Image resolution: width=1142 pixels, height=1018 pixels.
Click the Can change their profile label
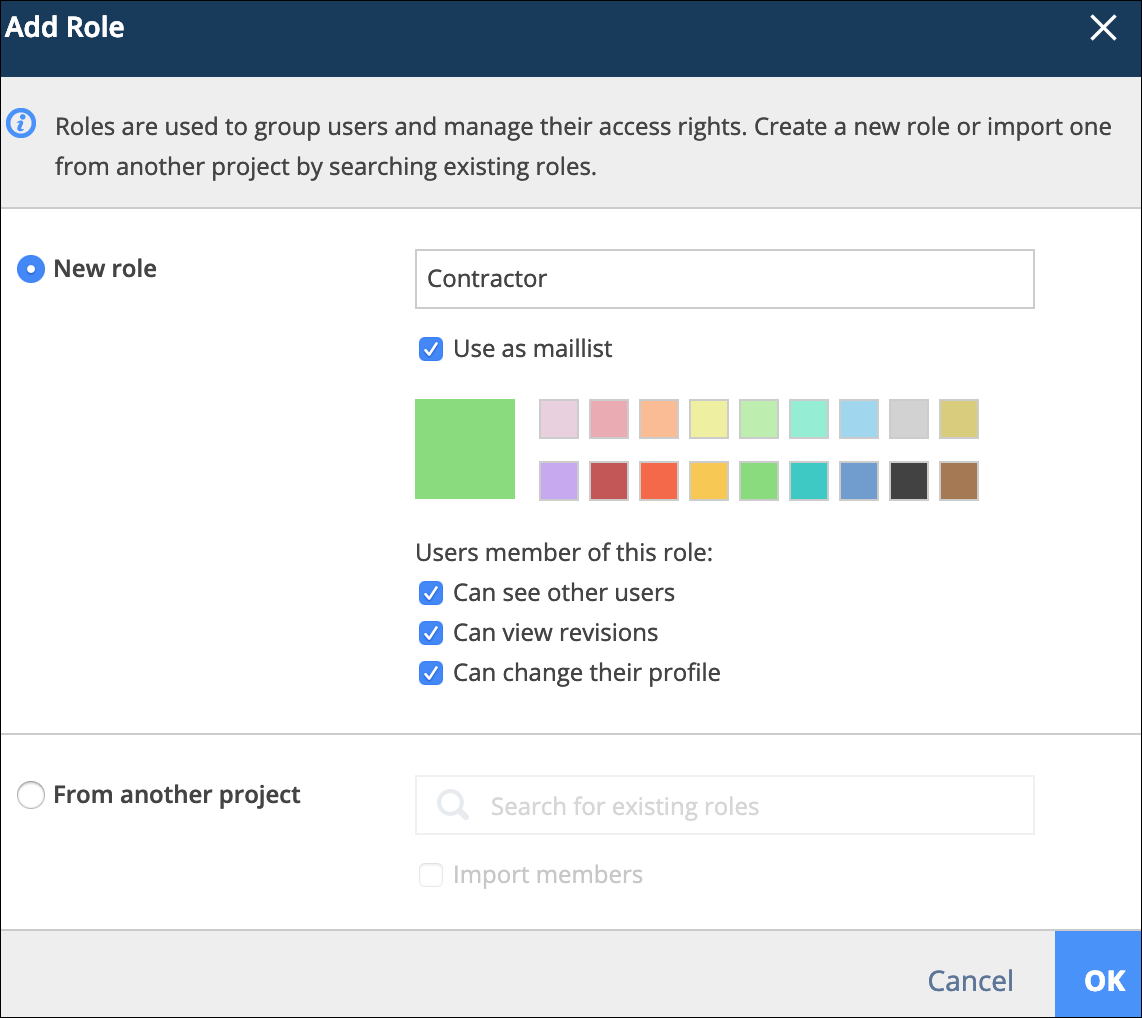pyautogui.click(x=586, y=673)
